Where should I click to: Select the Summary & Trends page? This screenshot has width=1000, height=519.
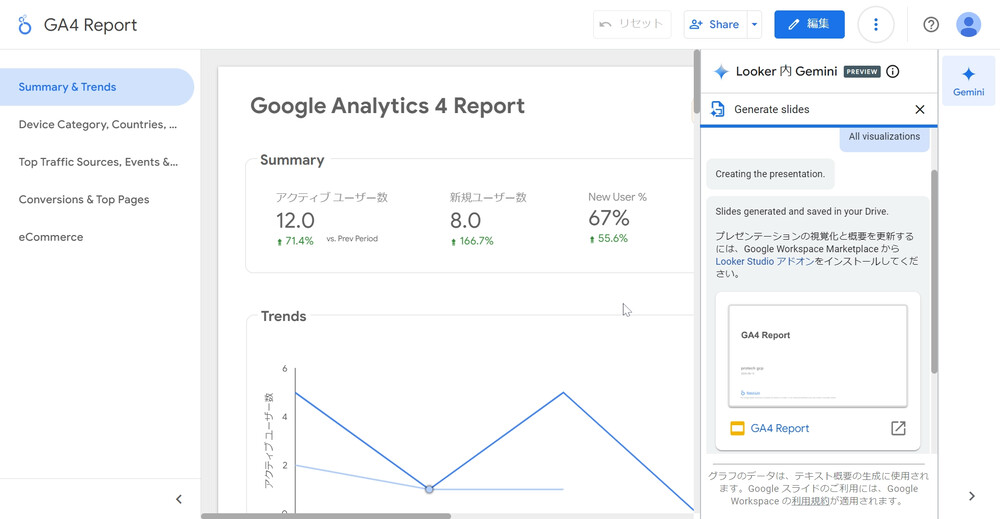tap(67, 87)
